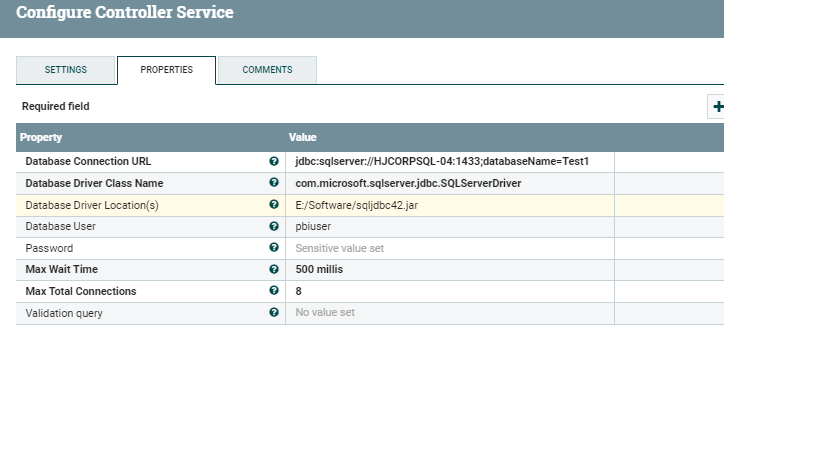The width and height of the screenshot is (819, 460).
Task: Open the Comments tab
Action: click(x=267, y=70)
